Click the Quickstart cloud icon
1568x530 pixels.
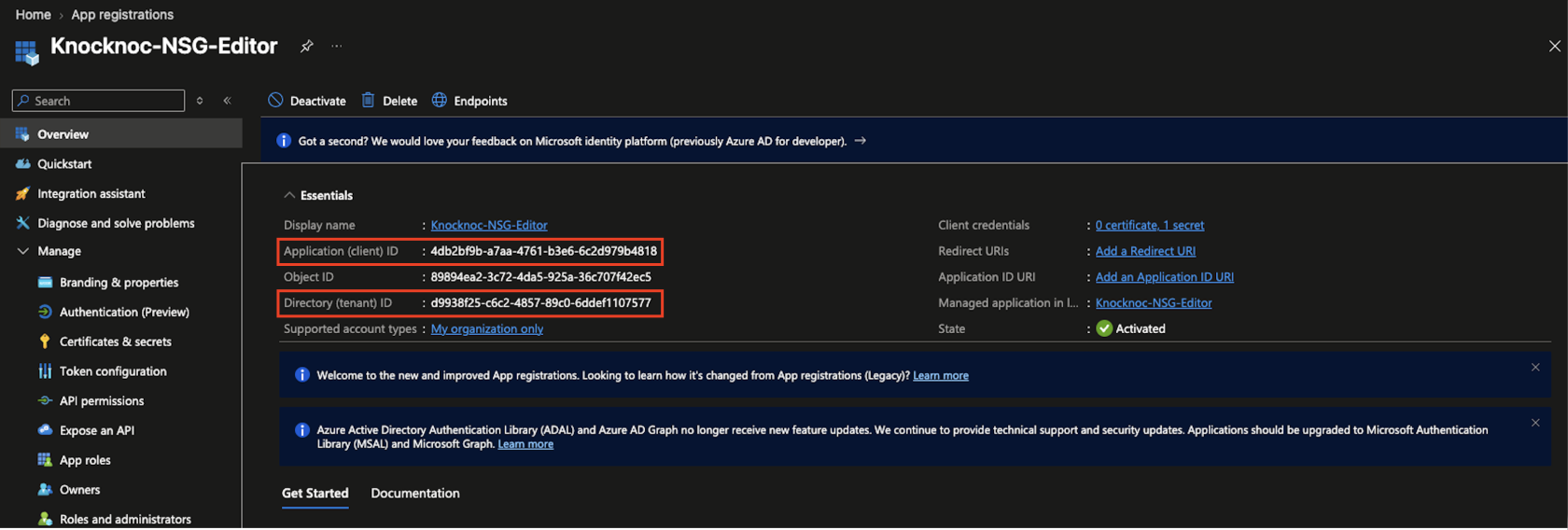[x=22, y=164]
